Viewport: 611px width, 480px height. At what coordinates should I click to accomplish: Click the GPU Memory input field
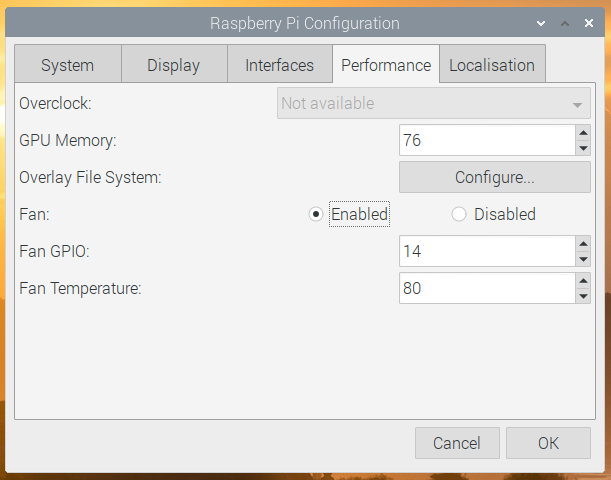486,141
